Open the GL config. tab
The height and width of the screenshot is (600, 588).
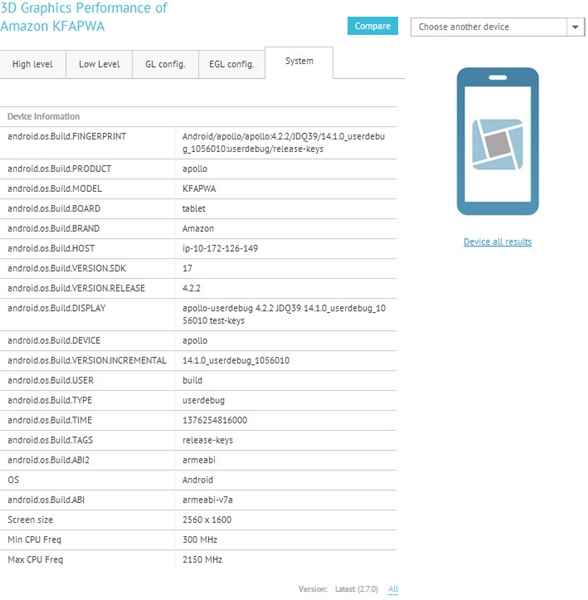[165, 64]
